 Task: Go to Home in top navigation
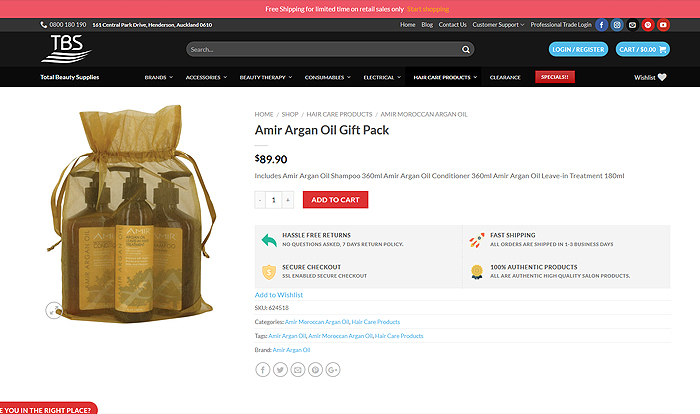(x=408, y=25)
